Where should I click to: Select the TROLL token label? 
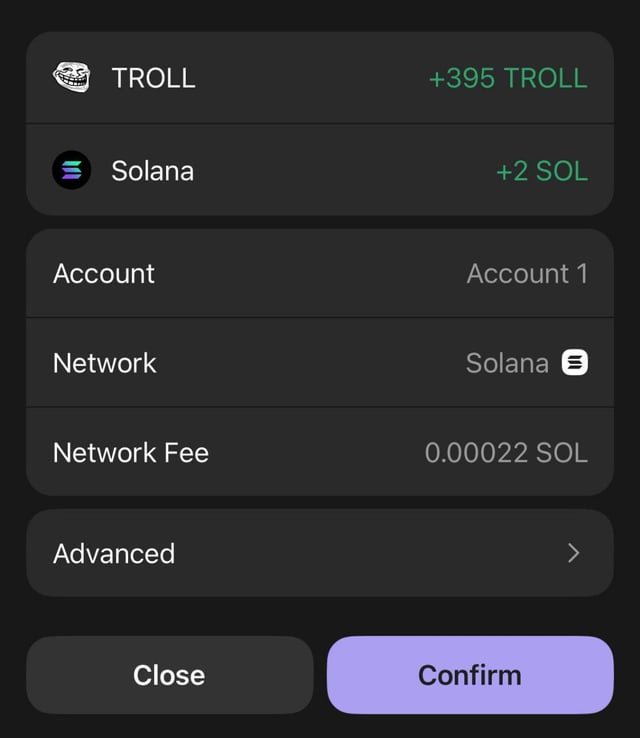tap(153, 78)
